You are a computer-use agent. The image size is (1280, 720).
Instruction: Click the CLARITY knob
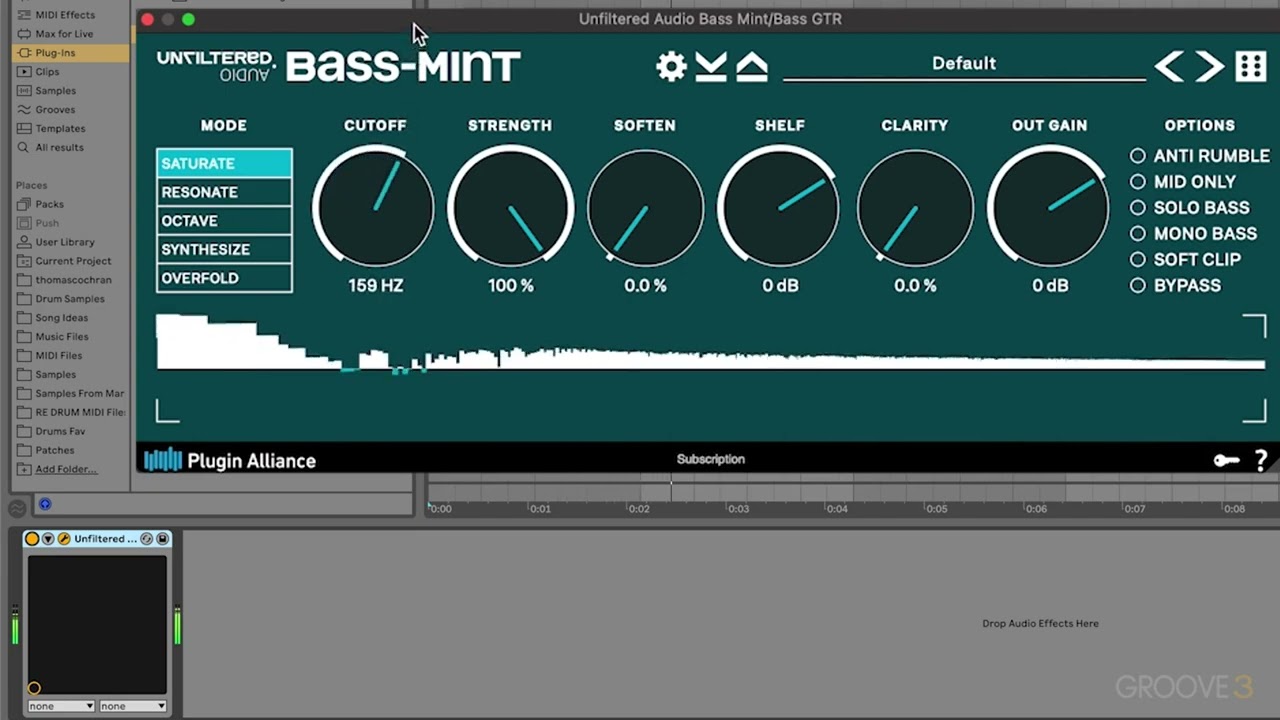pos(915,206)
